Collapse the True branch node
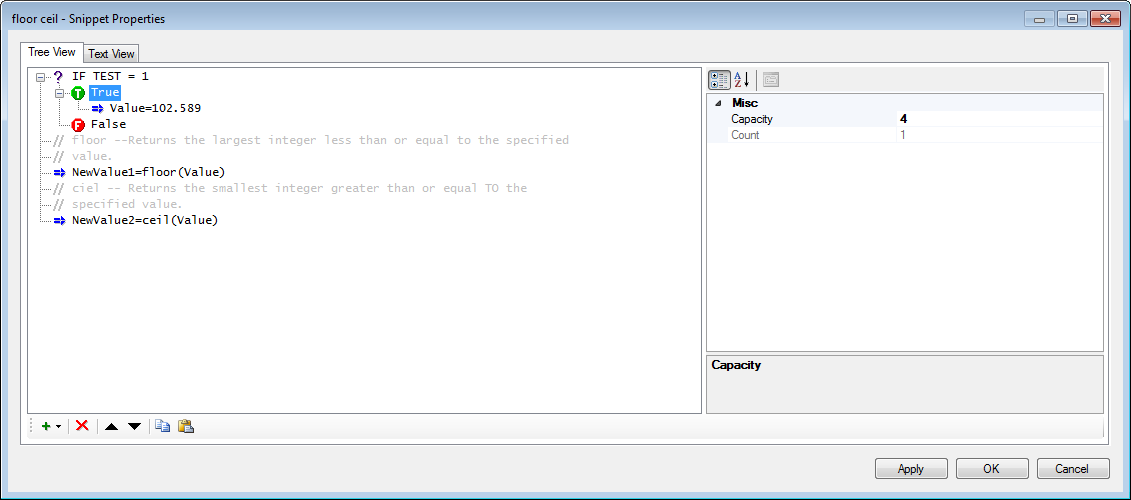This screenshot has width=1131, height=500. (60, 93)
